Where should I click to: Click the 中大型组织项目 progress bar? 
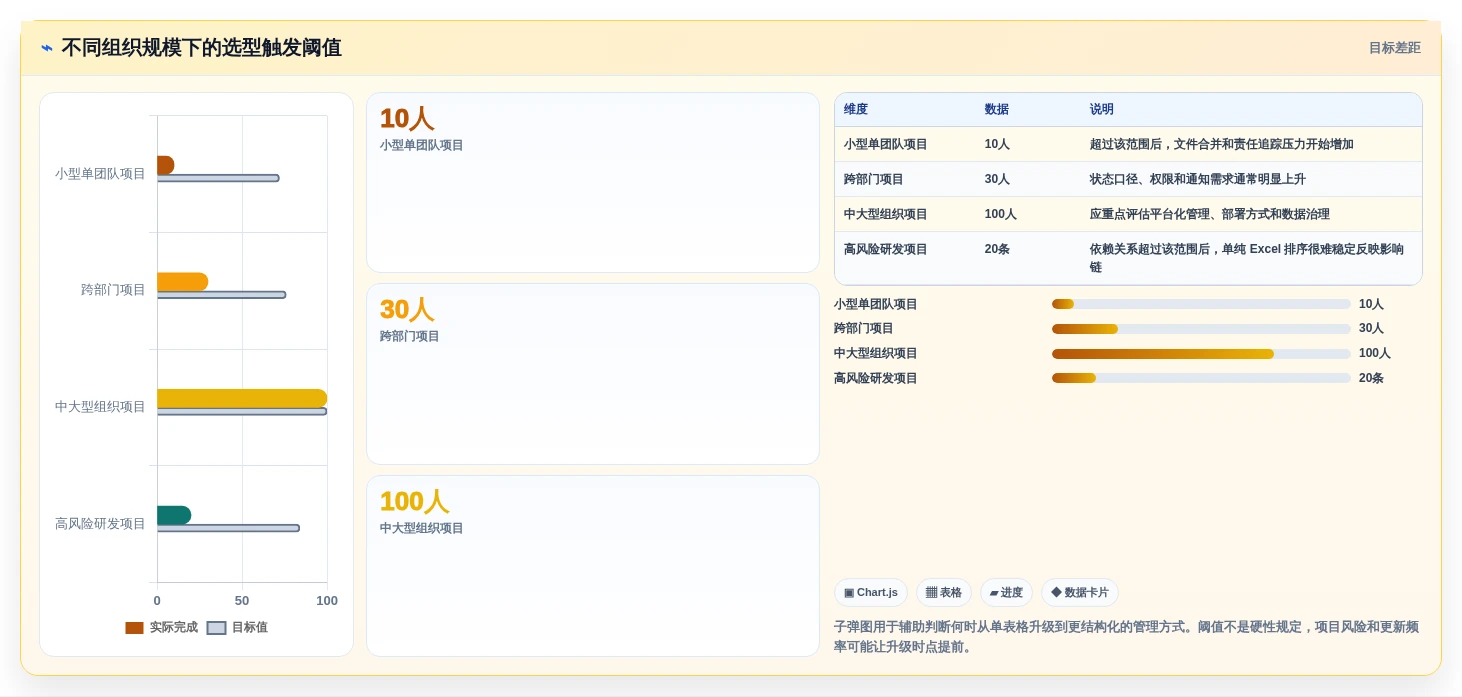click(1201, 354)
